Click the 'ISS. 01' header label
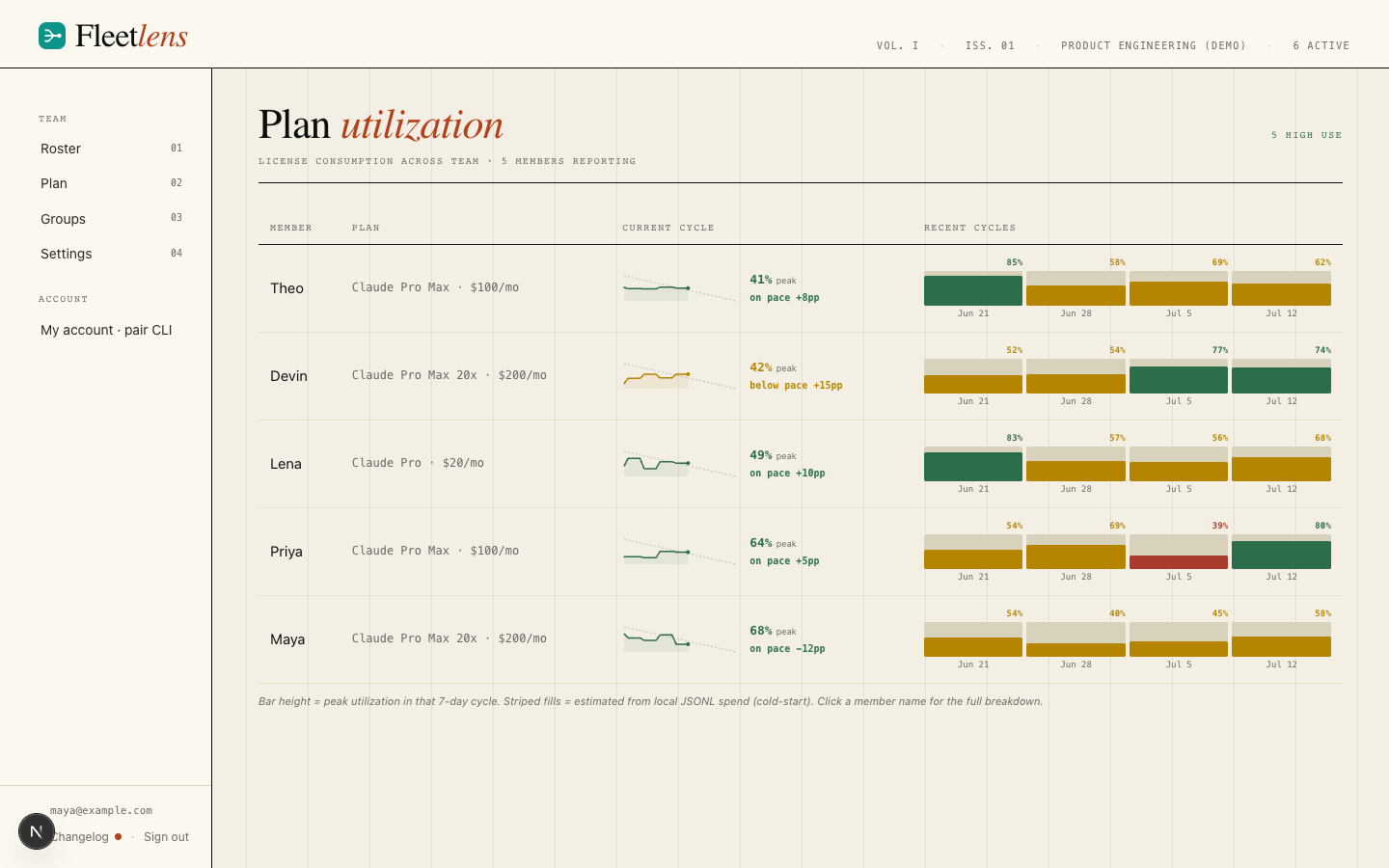The image size is (1389, 868). [x=990, y=45]
